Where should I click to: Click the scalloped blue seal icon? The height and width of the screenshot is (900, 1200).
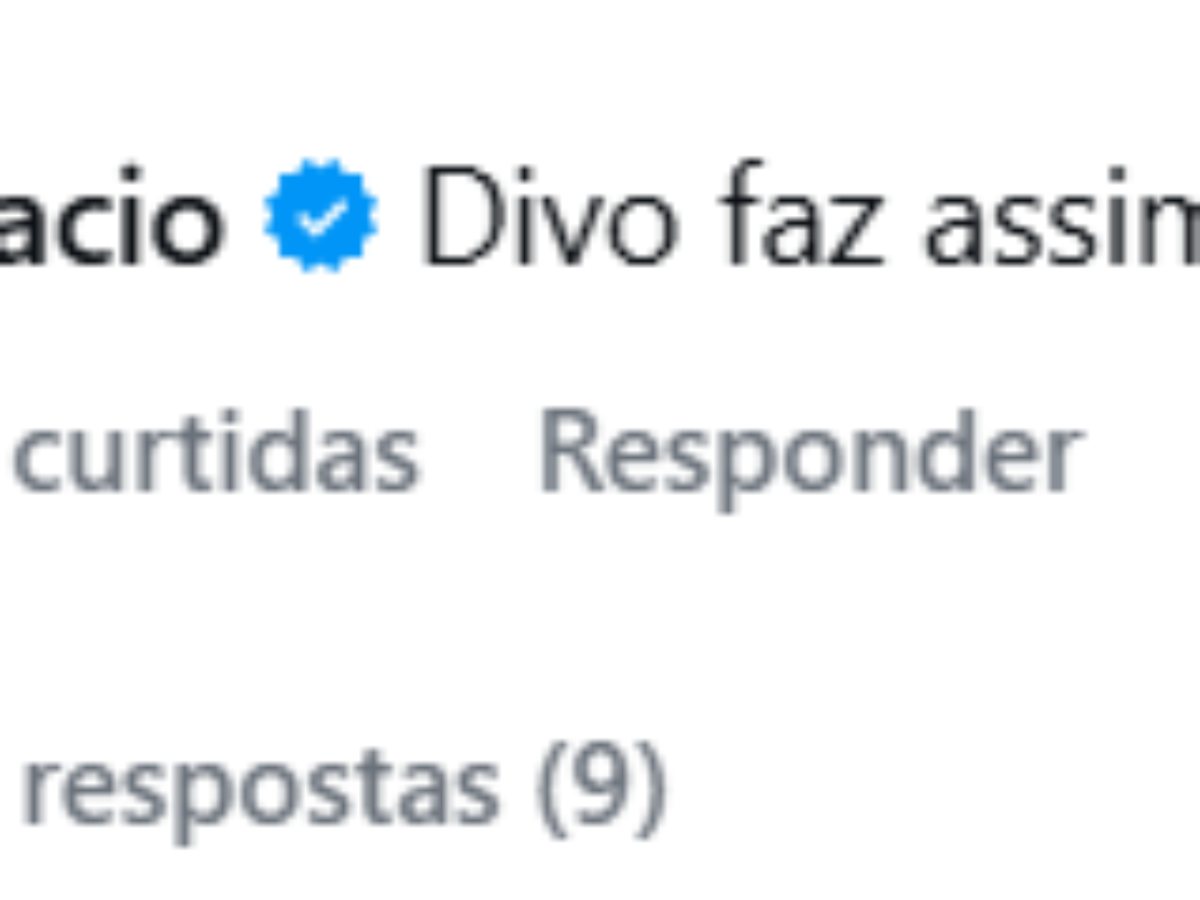(320, 215)
